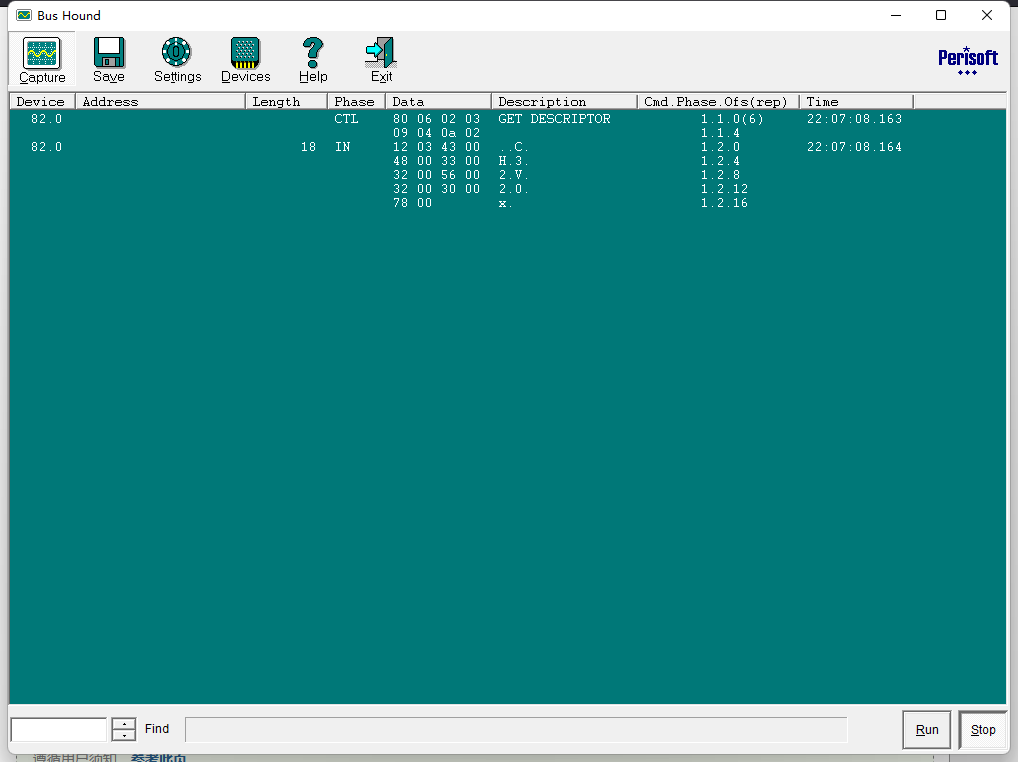Click the Address column header
Screen dimensions: 1018x762
pos(160,101)
